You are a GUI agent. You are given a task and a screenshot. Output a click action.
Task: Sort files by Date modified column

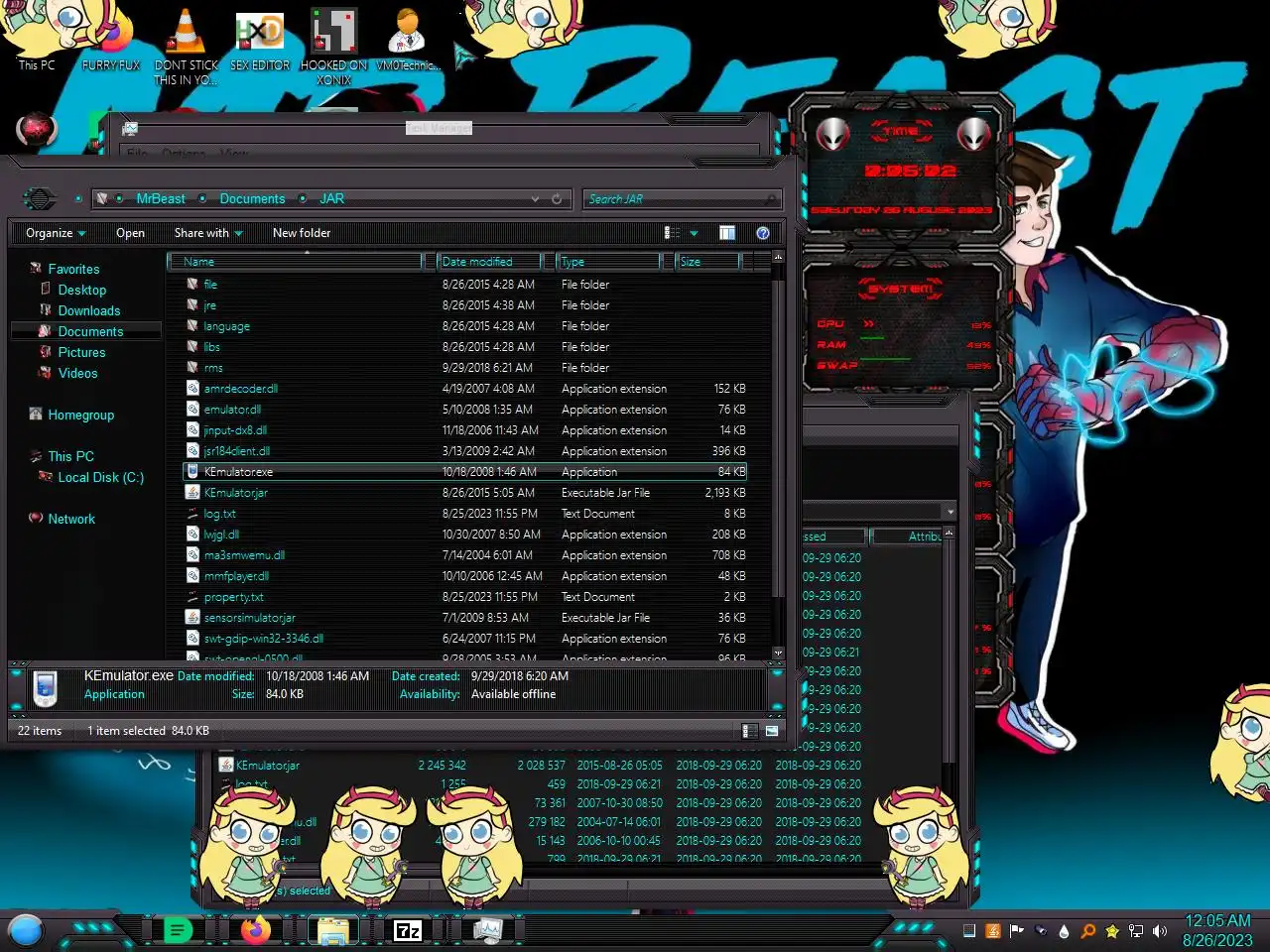tap(489, 262)
